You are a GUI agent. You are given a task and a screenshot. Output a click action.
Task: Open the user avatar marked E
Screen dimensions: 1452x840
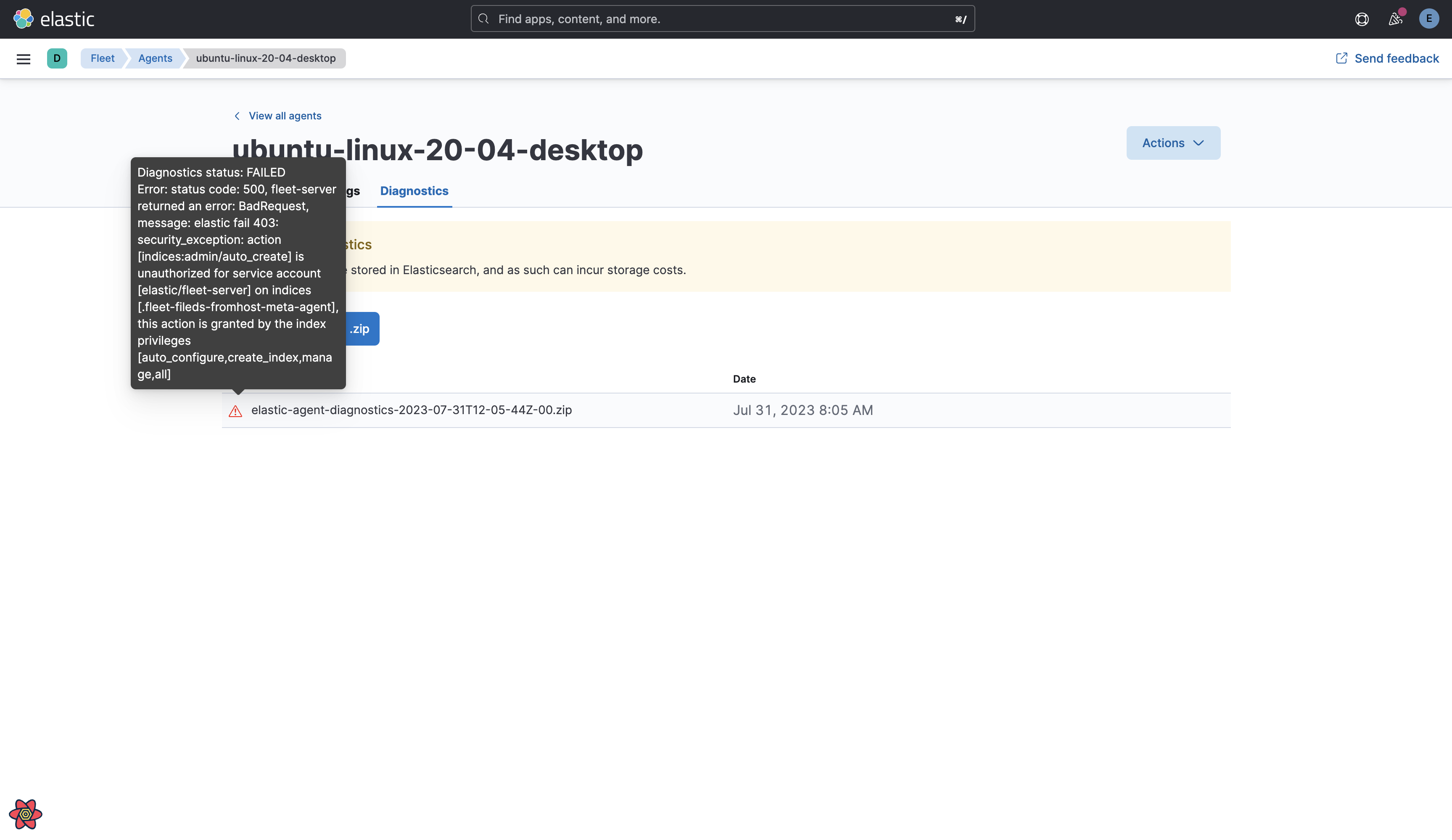1429,18
